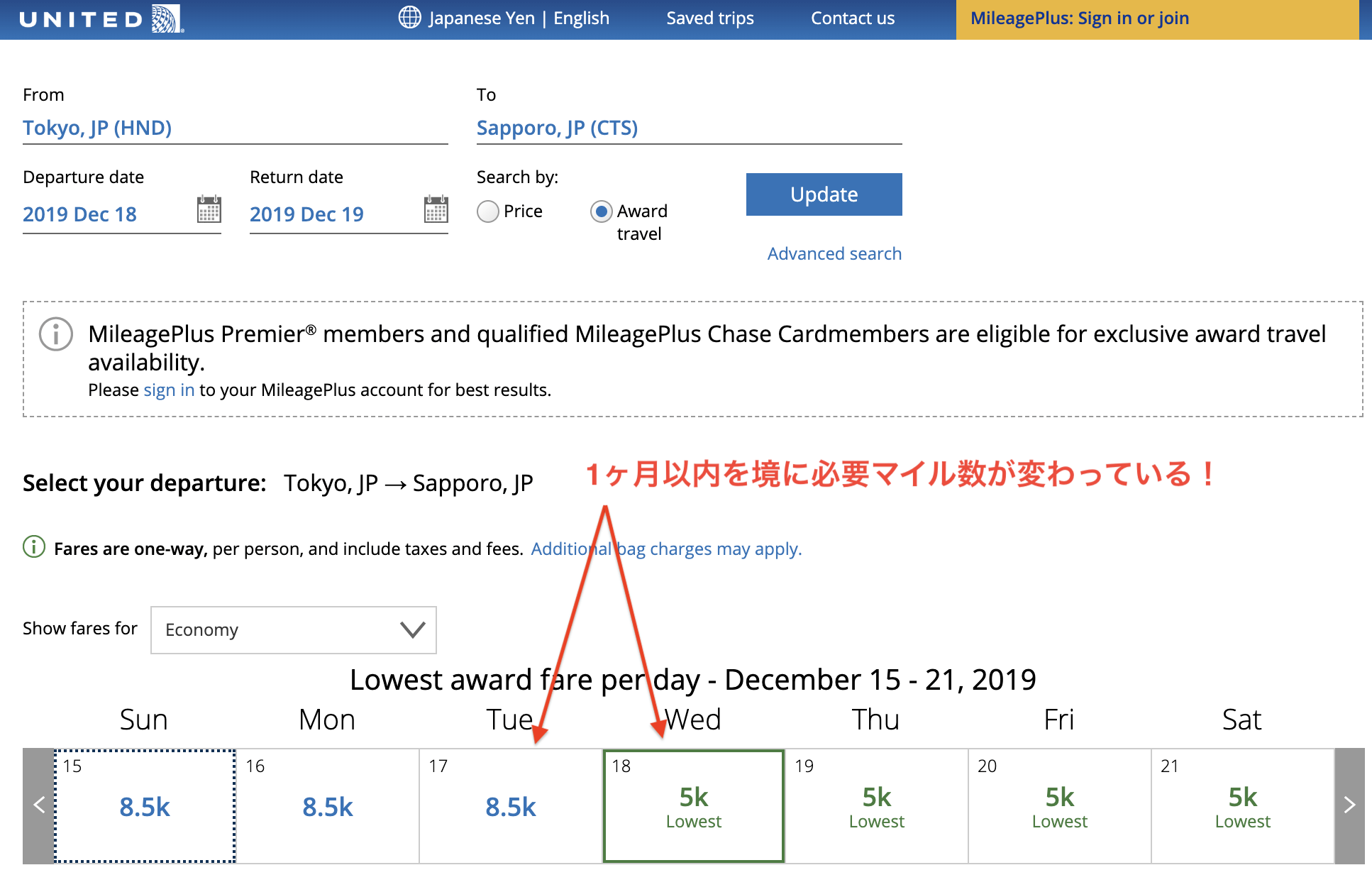Select Friday 20 fare 5k Lowest
This screenshot has width=1372, height=870.
point(1060,806)
